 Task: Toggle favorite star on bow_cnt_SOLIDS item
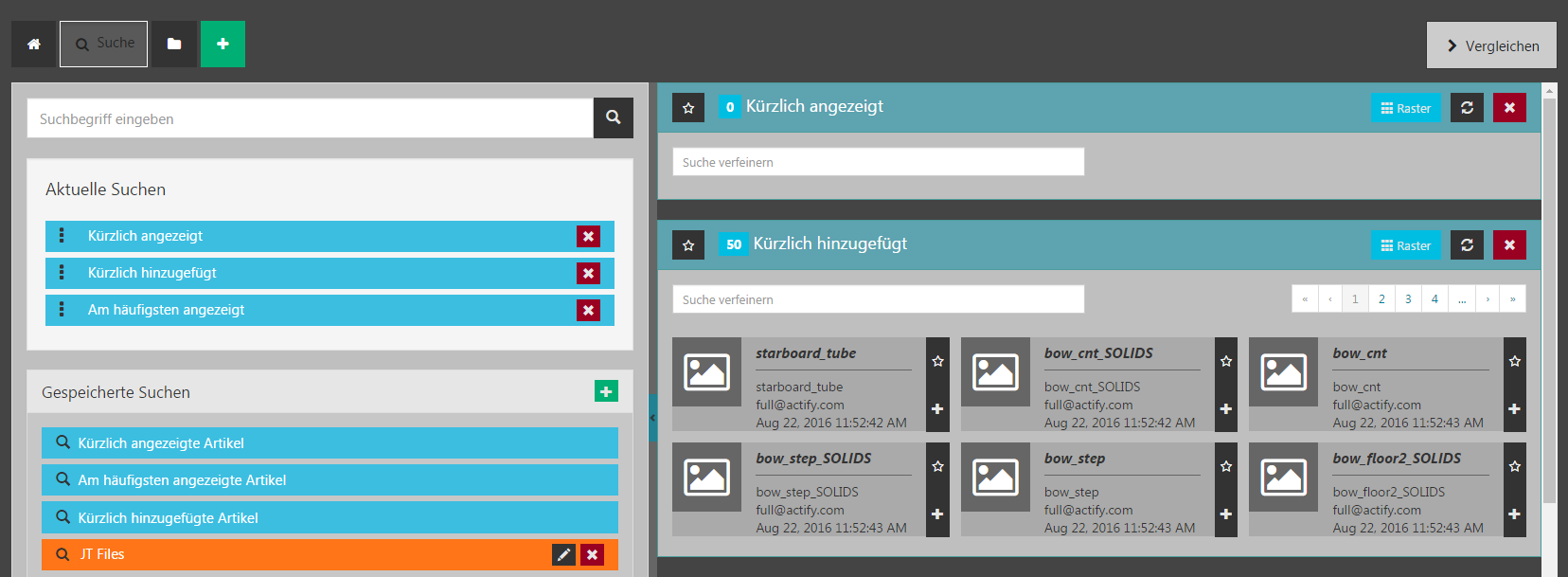pyautogui.click(x=1226, y=361)
